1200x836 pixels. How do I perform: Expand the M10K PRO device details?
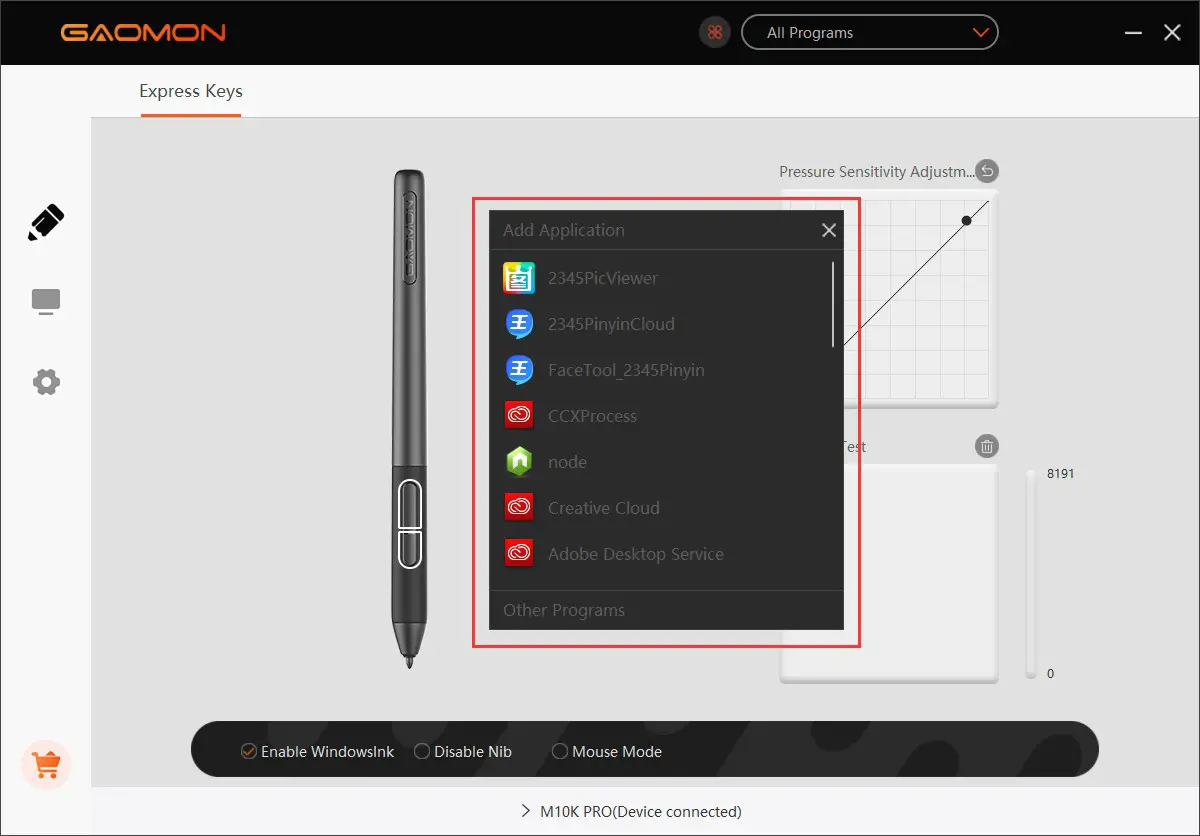[629, 811]
